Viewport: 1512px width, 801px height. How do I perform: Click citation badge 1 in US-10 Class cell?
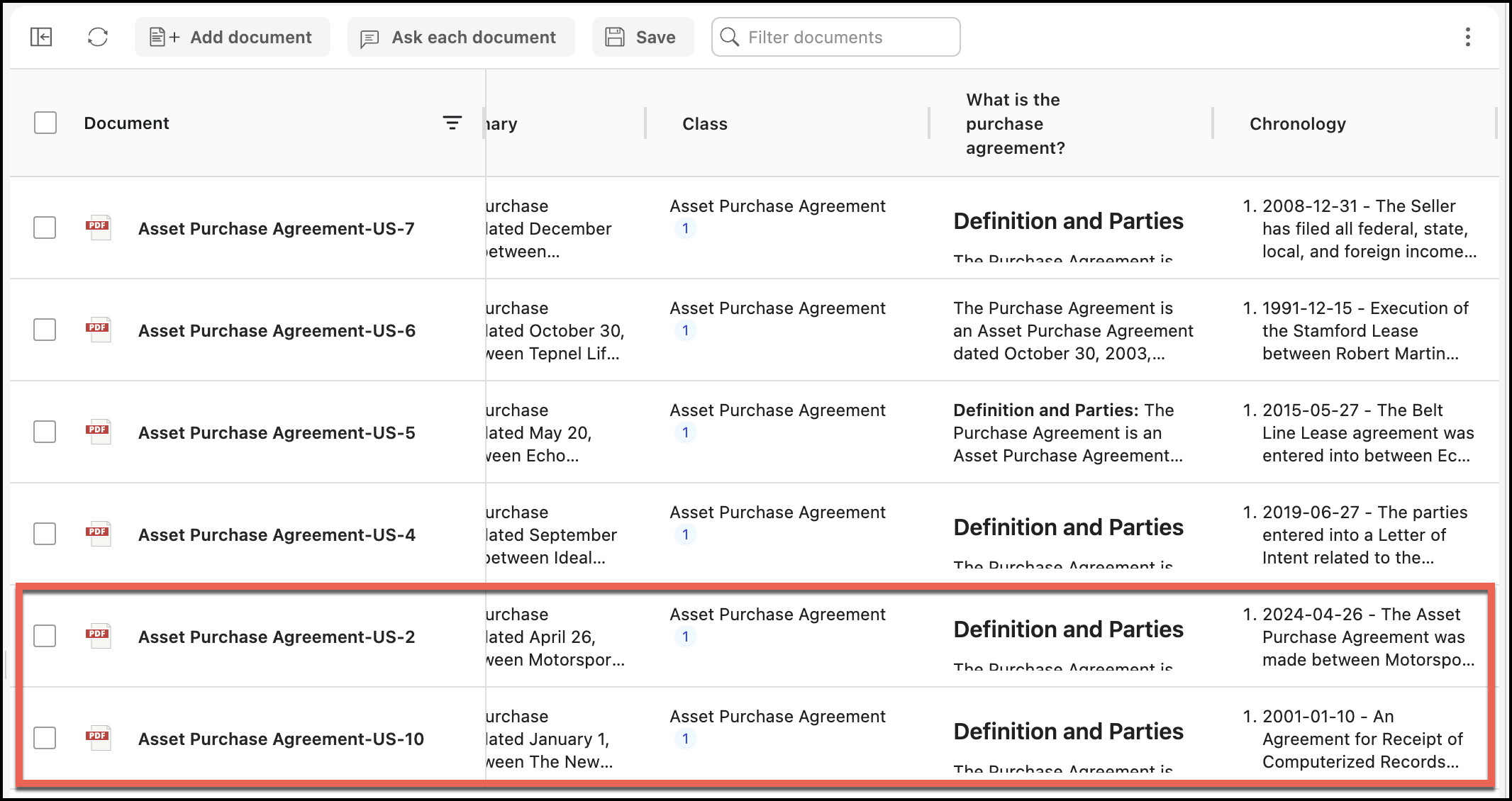(x=685, y=739)
